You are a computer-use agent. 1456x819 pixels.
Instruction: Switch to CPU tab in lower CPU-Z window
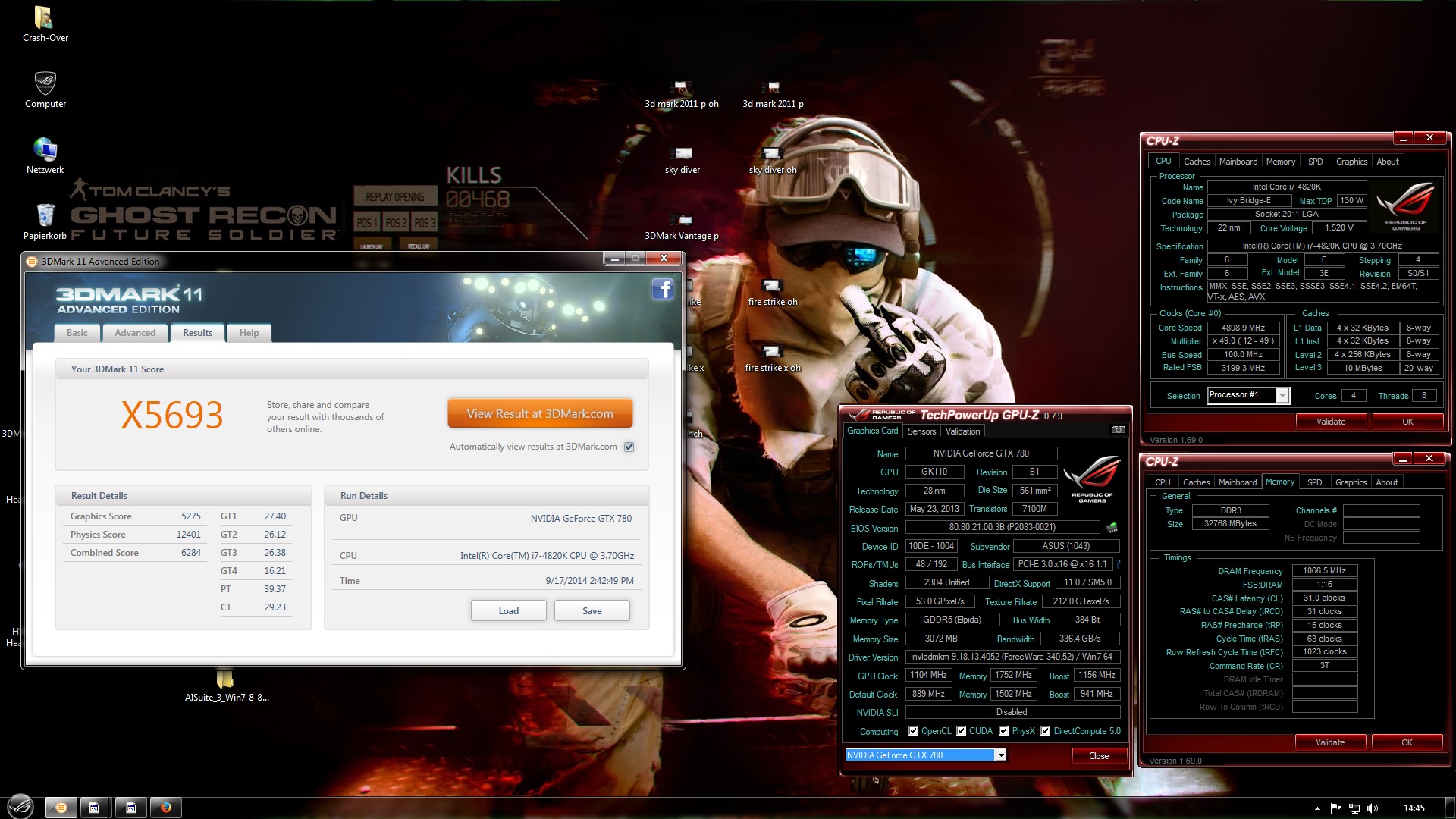tap(1163, 482)
